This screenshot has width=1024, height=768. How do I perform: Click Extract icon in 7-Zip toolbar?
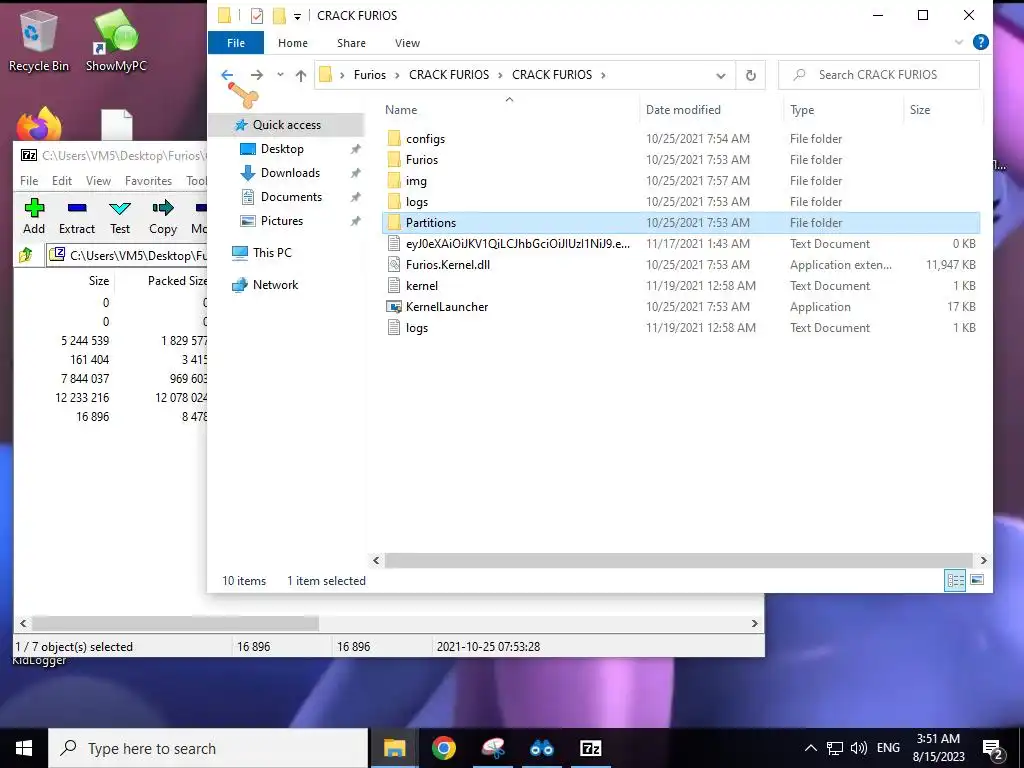coord(77,208)
